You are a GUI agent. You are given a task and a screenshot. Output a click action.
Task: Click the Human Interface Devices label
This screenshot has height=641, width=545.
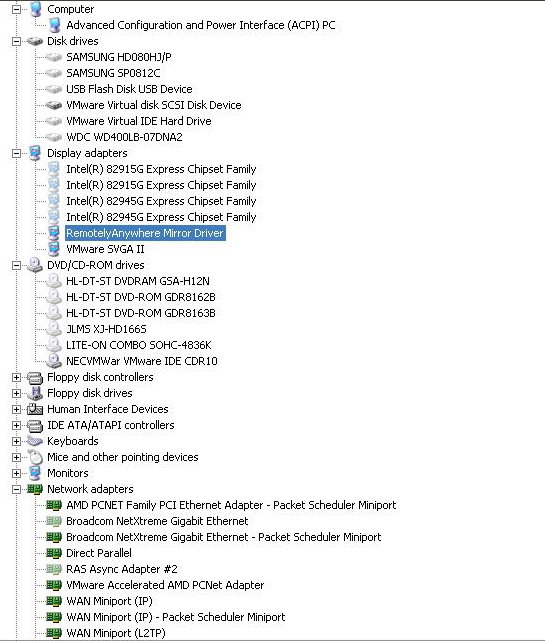tap(108, 409)
